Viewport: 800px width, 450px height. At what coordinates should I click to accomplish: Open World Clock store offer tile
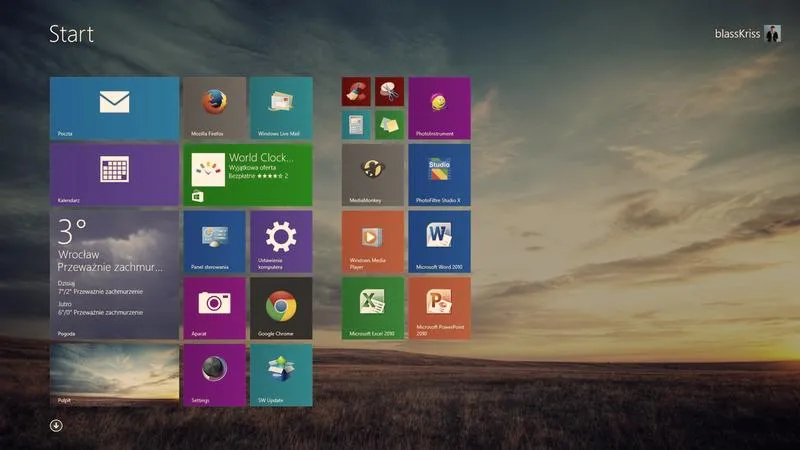tap(248, 175)
